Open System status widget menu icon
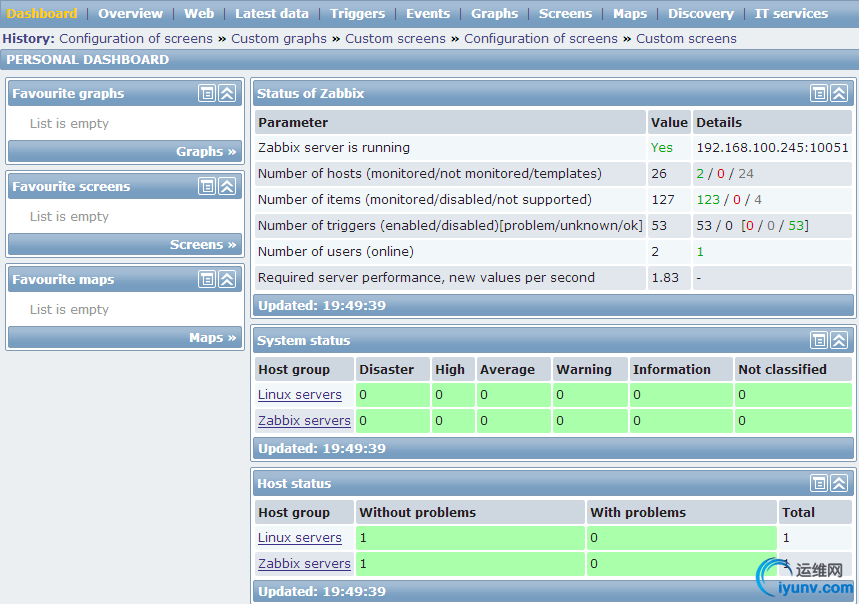859x604 pixels. (818, 341)
